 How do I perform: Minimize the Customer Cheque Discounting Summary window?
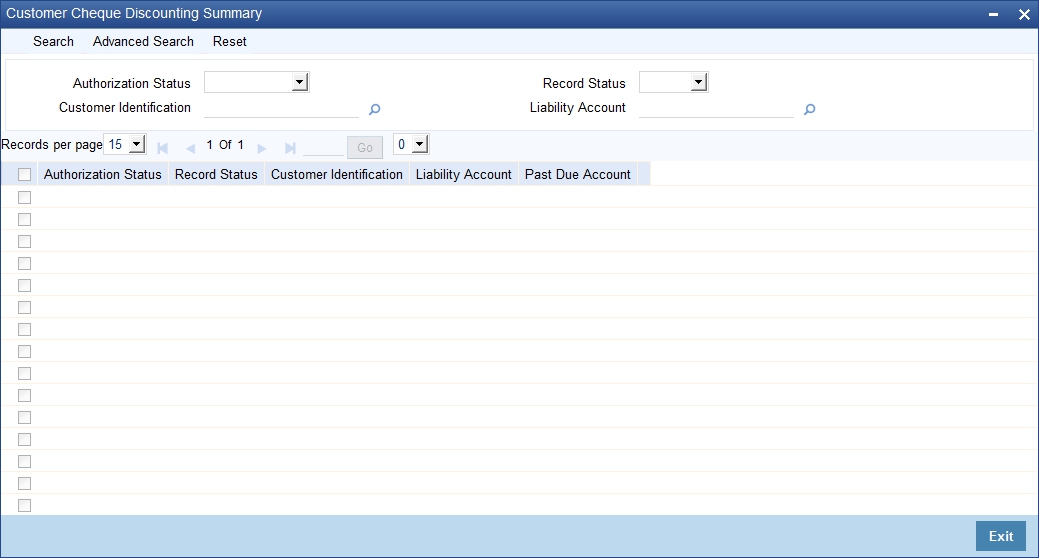click(x=993, y=15)
